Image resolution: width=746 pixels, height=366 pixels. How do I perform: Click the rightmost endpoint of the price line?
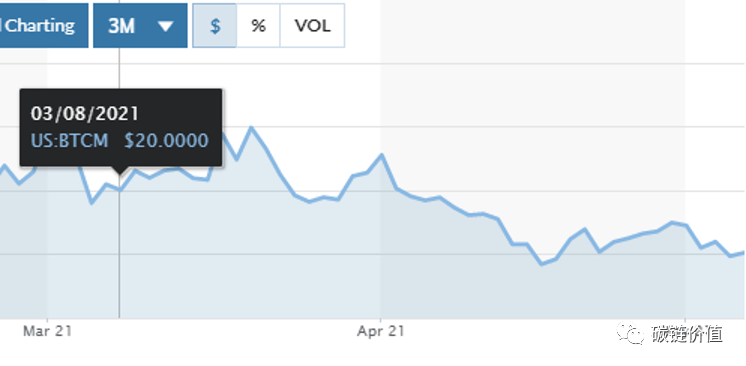pyautogui.click(x=744, y=253)
